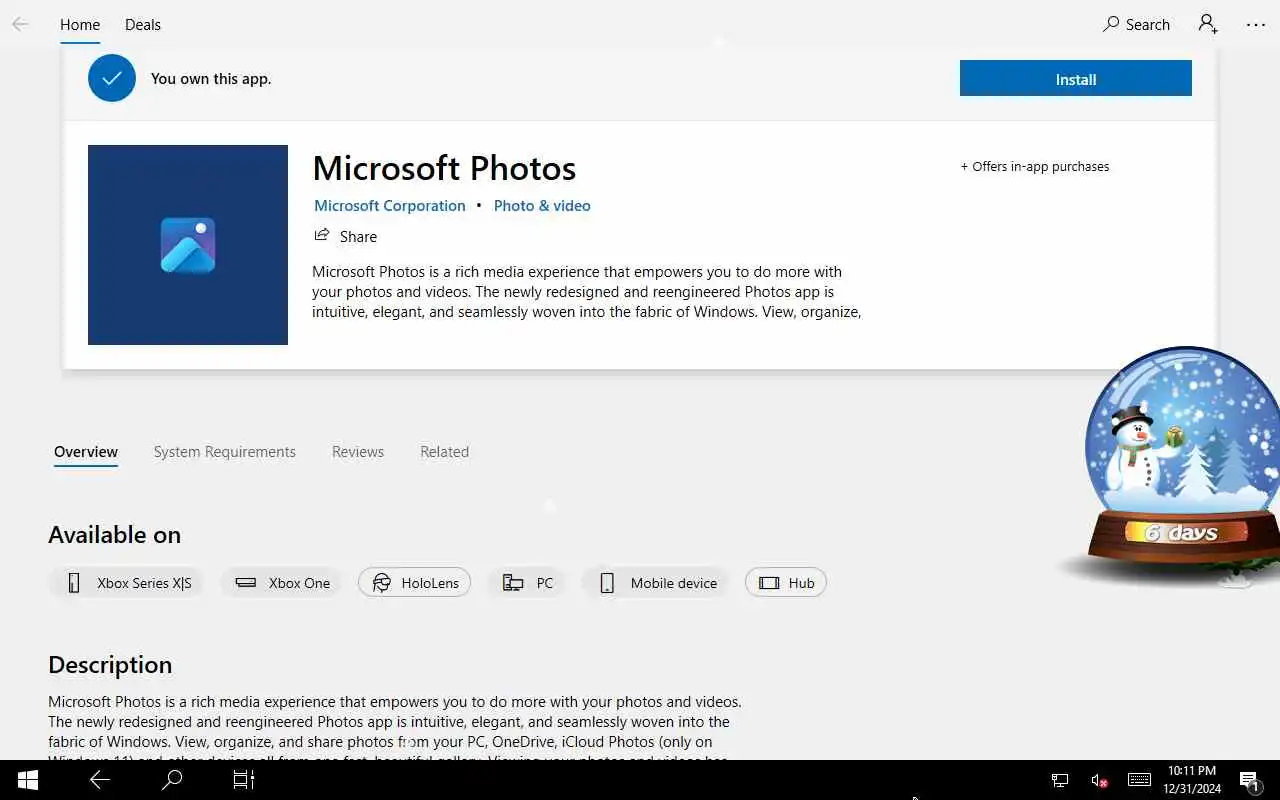
Task: Open the taskbar clock showing 10:11 PM
Action: tap(1193, 780)
